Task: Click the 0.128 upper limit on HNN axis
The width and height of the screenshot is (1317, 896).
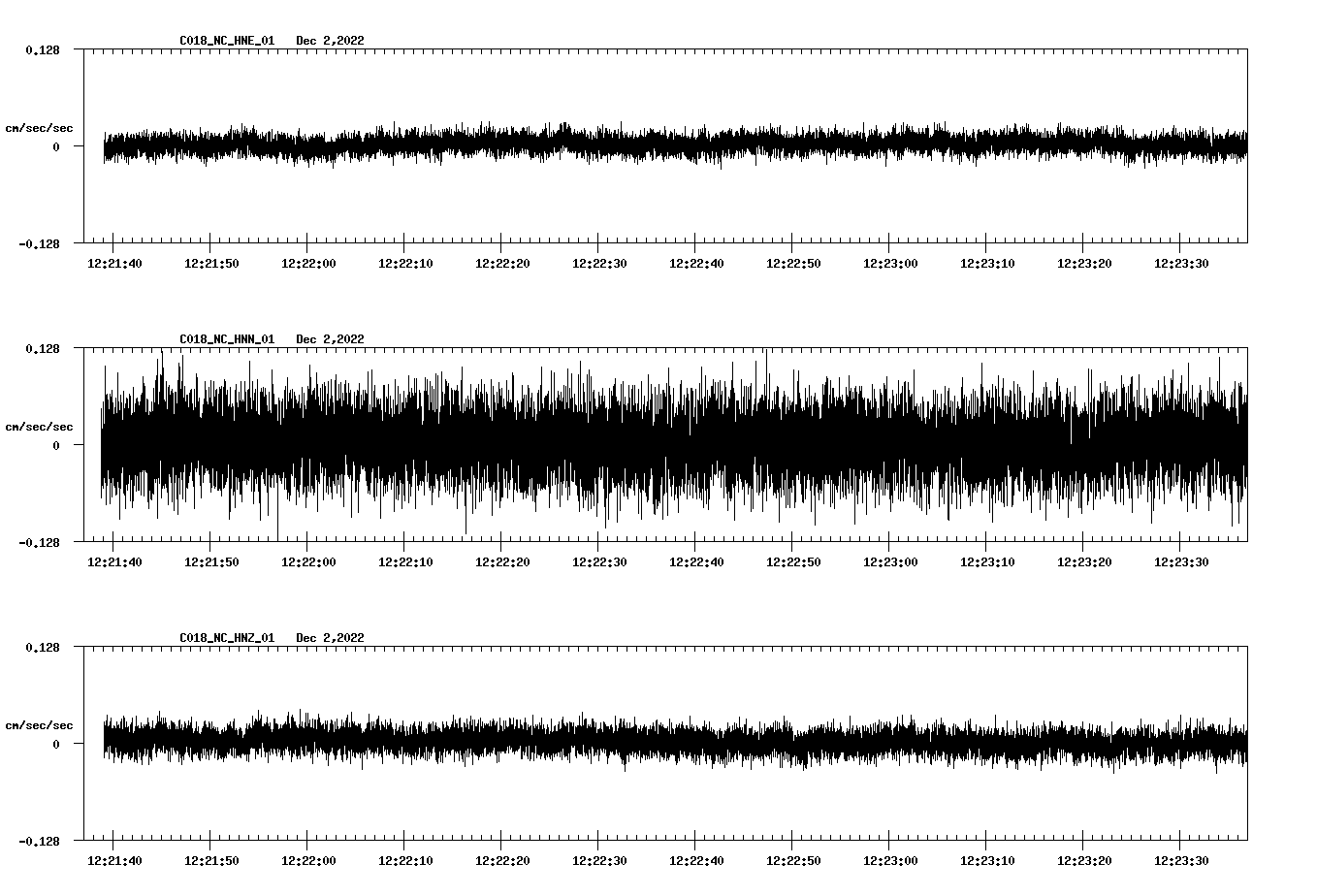Action: click(42, 348)
